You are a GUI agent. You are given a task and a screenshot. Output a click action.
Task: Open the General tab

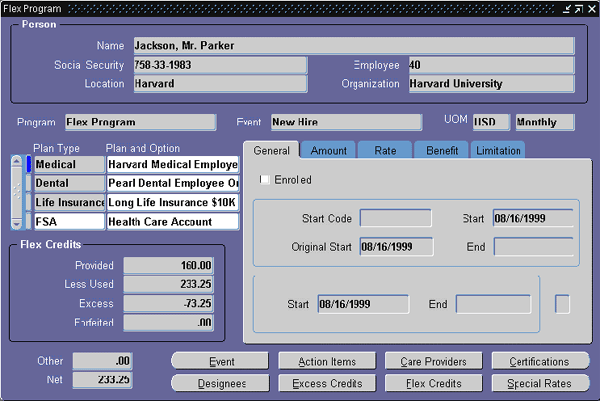271,150
